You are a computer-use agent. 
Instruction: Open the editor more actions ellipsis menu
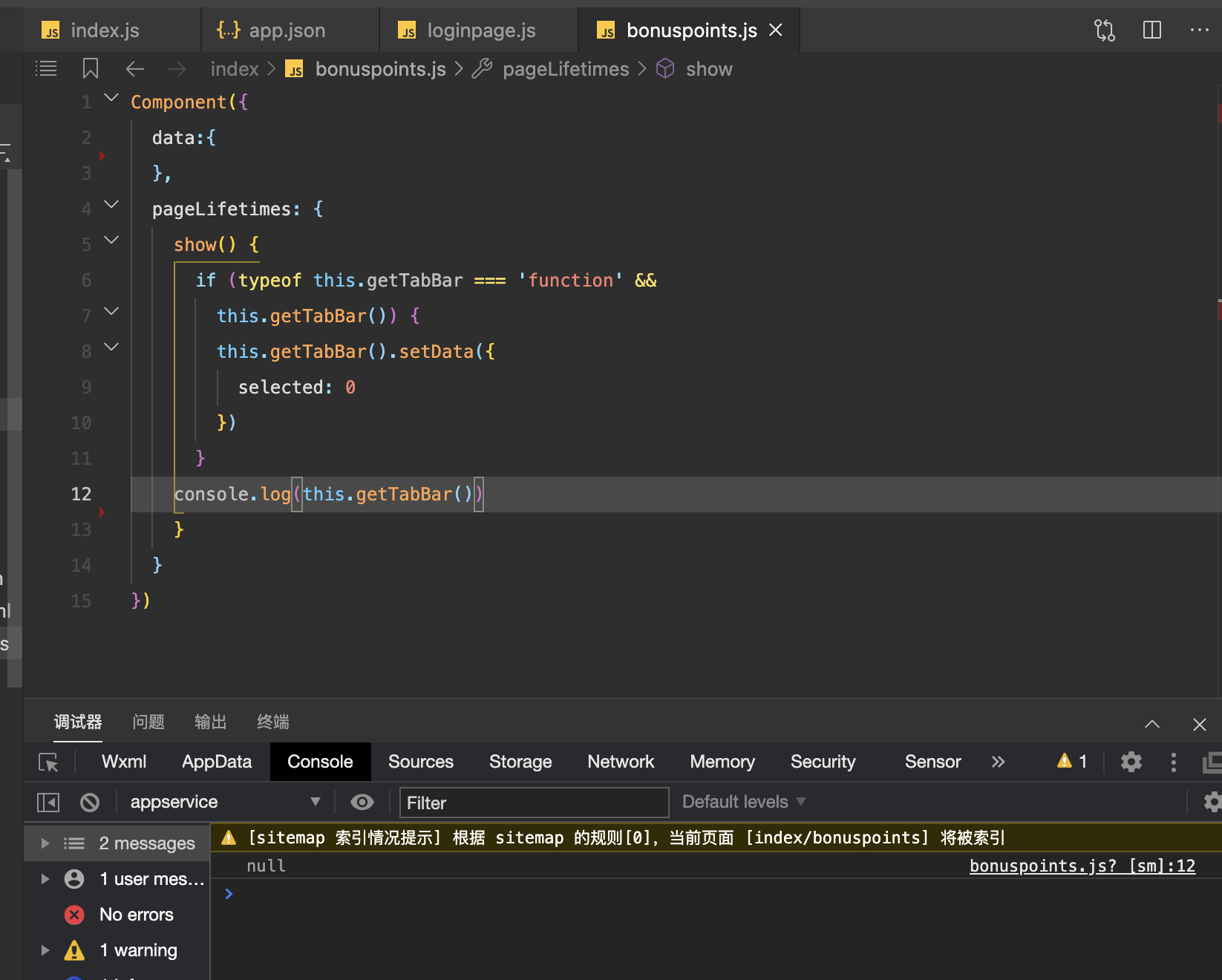[1199, 30]
